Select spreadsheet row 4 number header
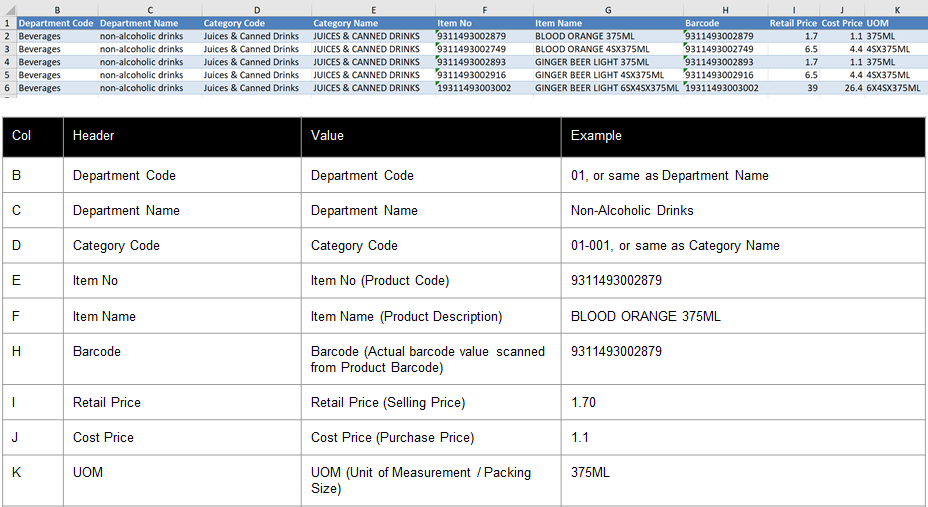928x507 pixels. 8,62
